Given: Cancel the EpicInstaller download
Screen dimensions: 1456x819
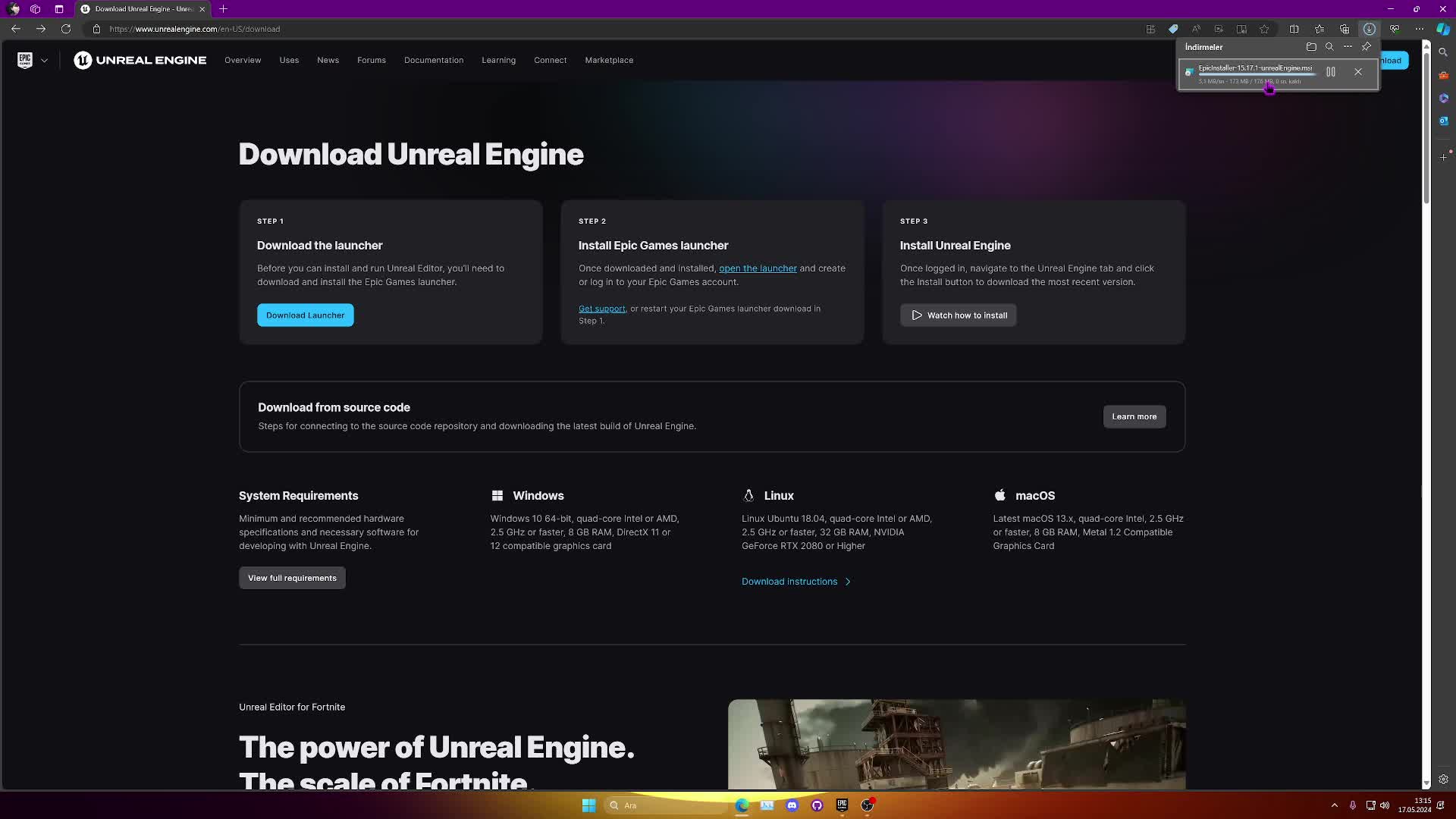Looking at the screenshot, I should (x=1358, y=72).
